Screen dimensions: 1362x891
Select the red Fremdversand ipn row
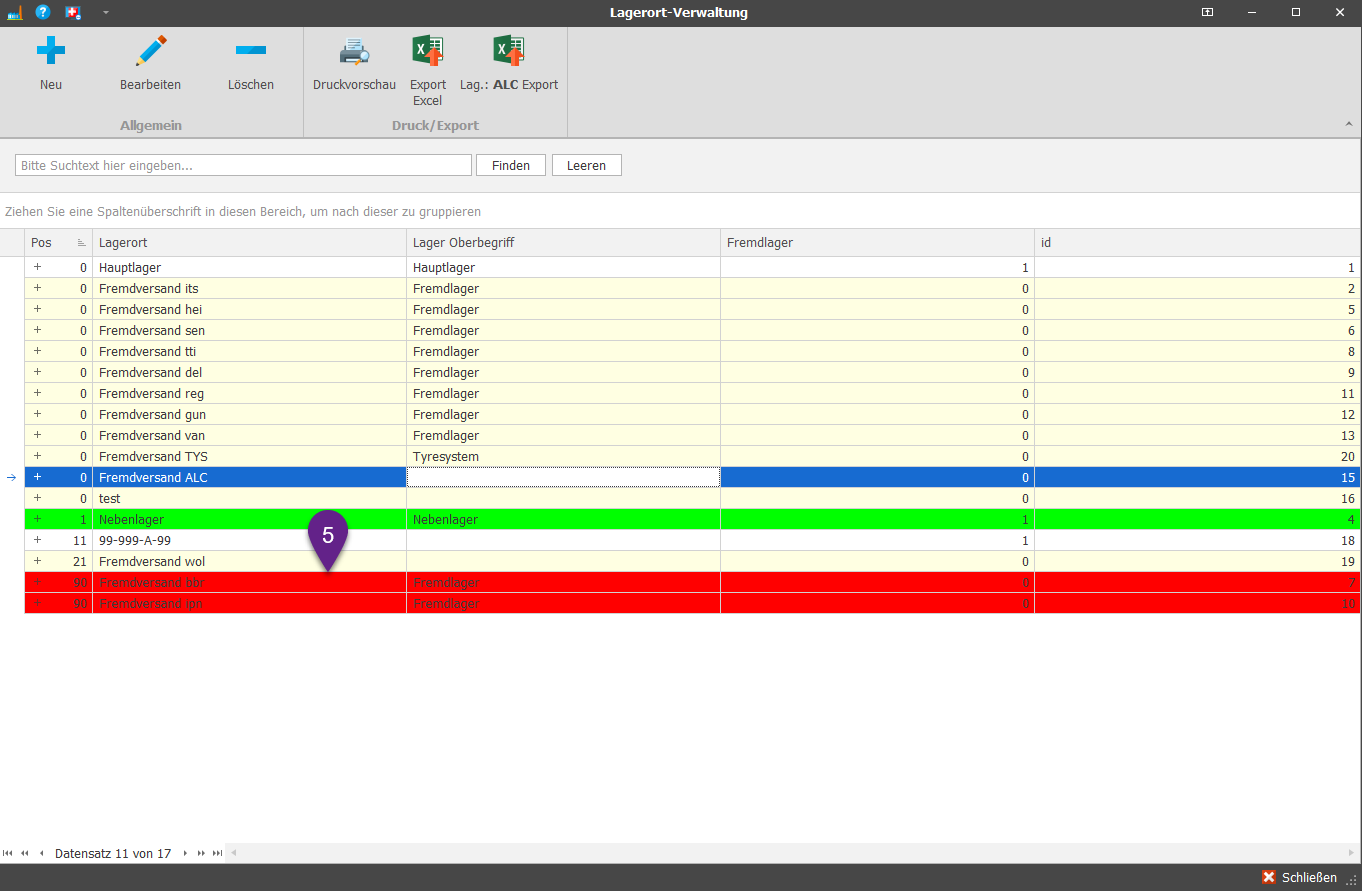tap(692, 604)
